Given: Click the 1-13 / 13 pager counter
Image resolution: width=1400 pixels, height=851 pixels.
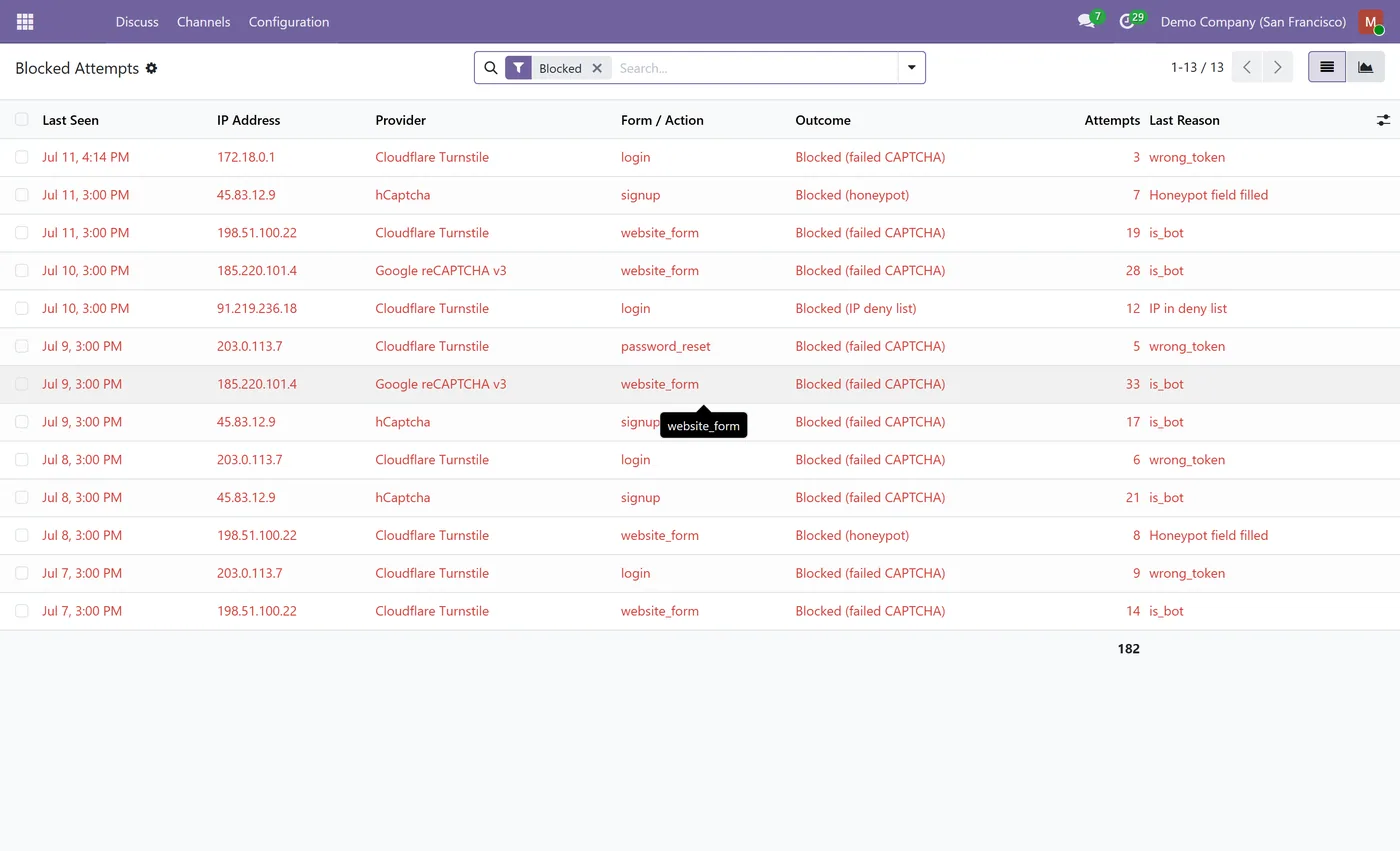Looking at the screenshot, I should coord(1197,67).
